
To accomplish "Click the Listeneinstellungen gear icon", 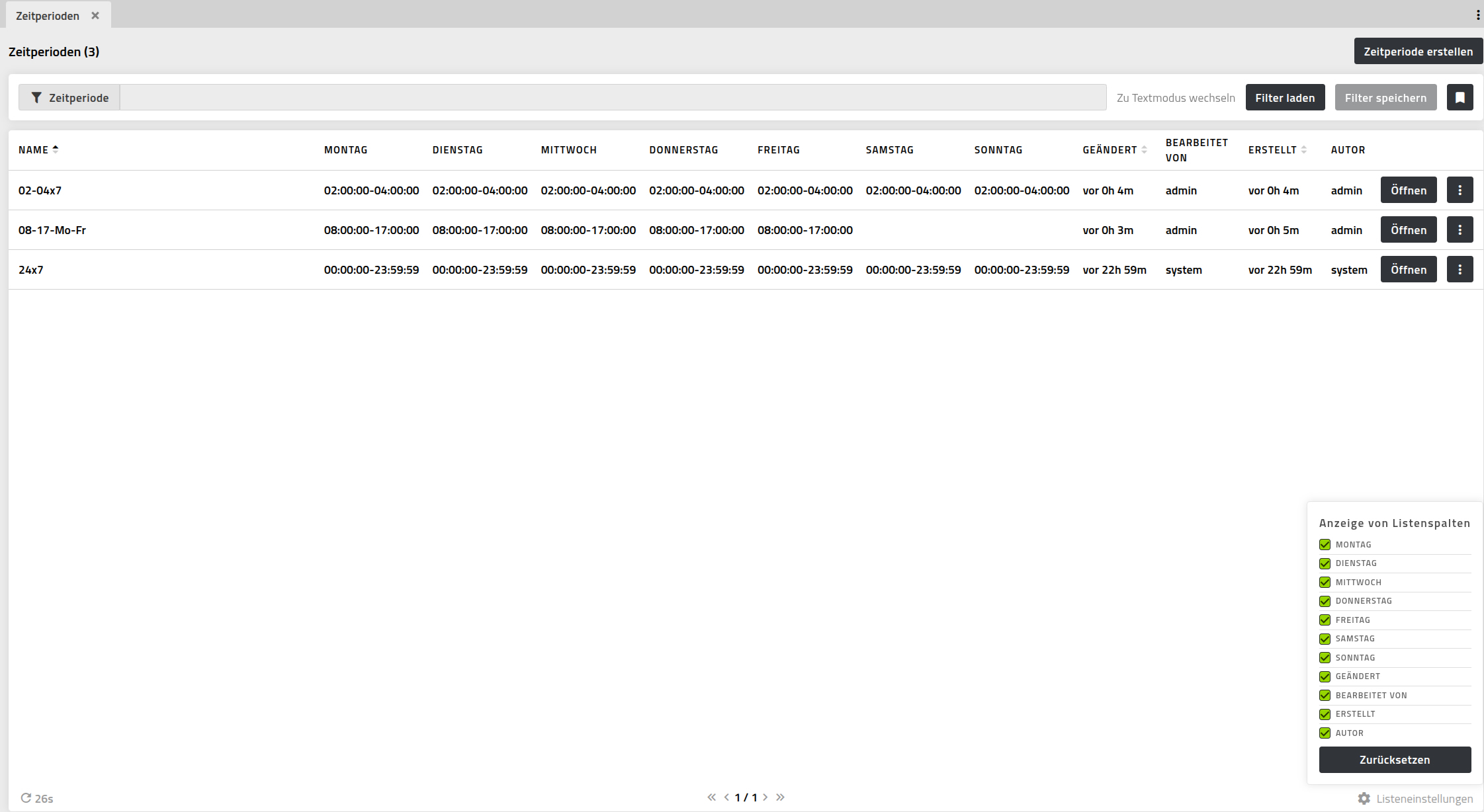I will point(1364,799).
